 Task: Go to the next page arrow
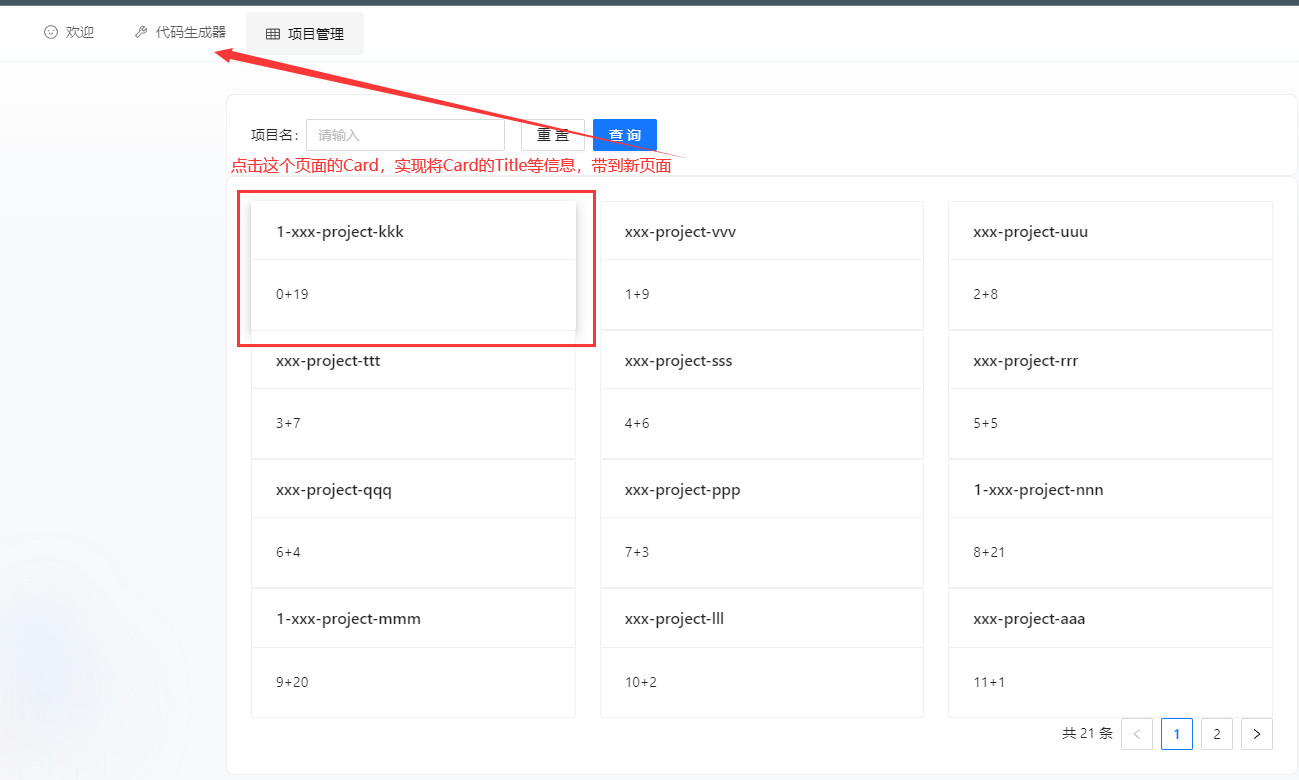pyautogui.click(x=1257, y=734)
